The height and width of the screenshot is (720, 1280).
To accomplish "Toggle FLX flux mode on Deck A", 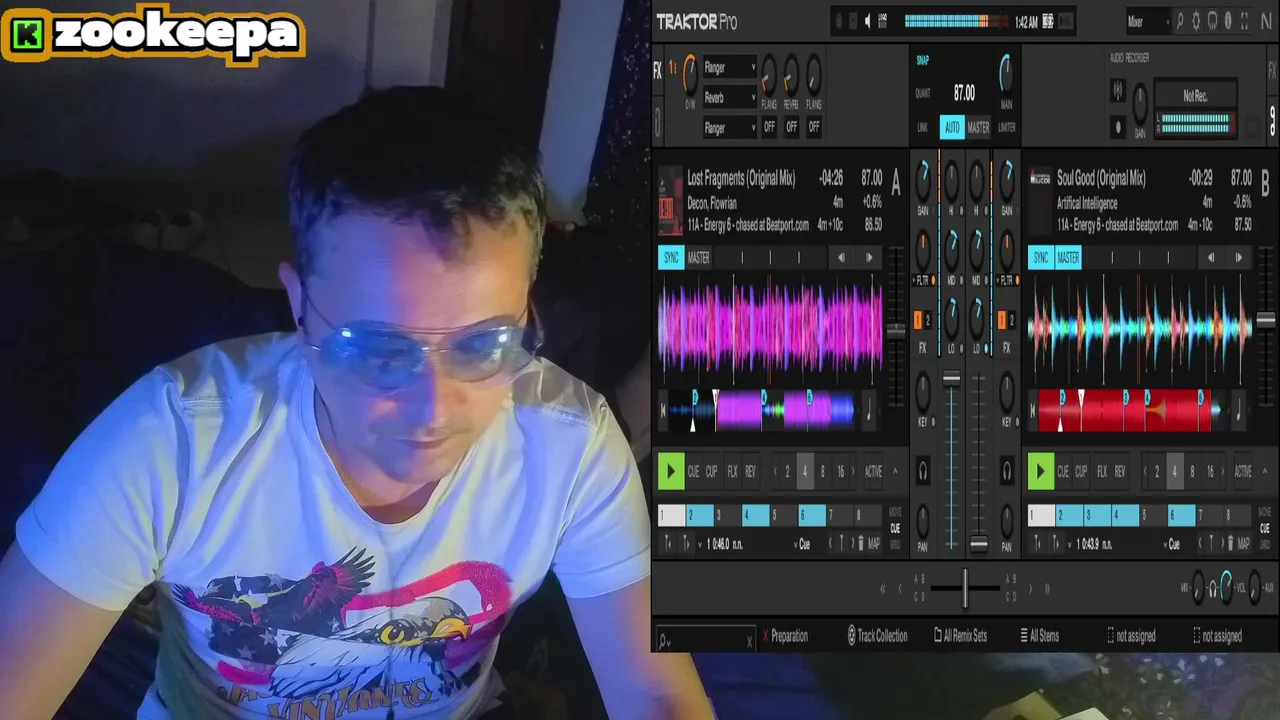I will pos(732,471).
